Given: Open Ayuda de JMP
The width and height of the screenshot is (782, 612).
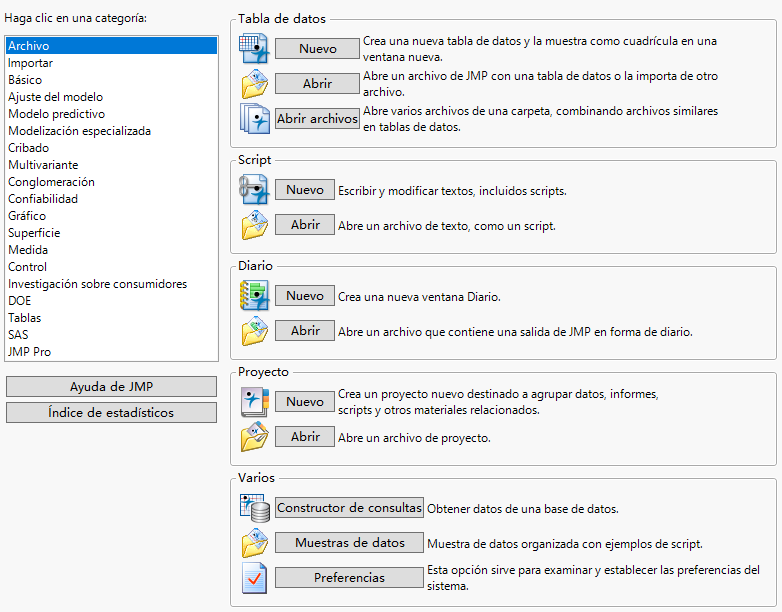Looking at the screenshot, I should tap(111, 387).
